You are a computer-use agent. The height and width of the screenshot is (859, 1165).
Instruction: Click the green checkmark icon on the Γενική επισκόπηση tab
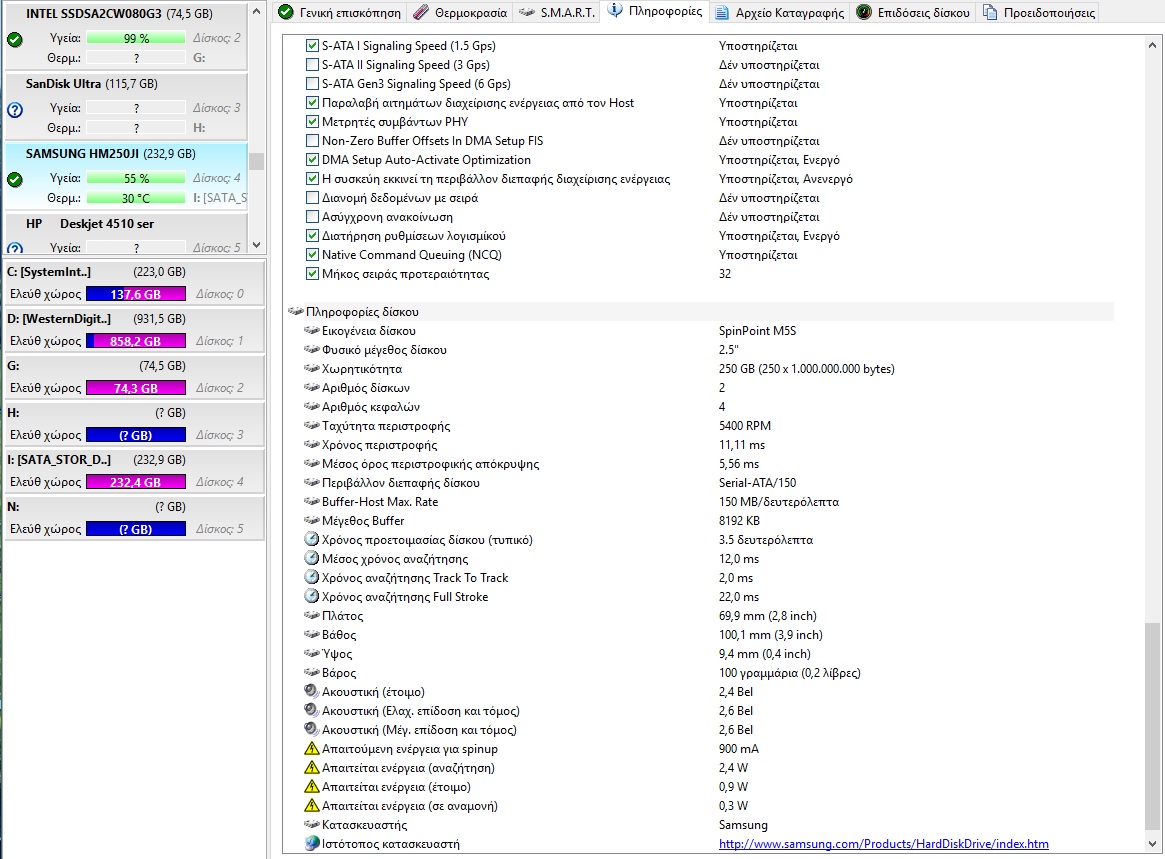[285, 13]
